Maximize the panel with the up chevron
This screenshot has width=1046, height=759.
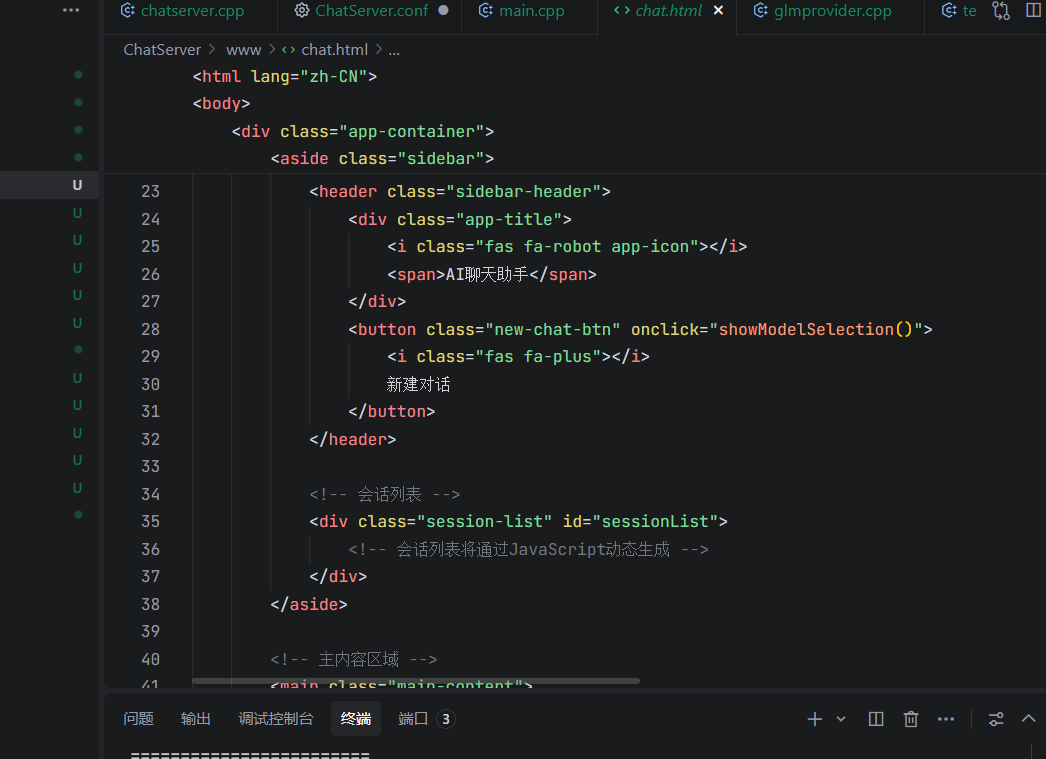pyautogui.click(x=1028, y=719)
